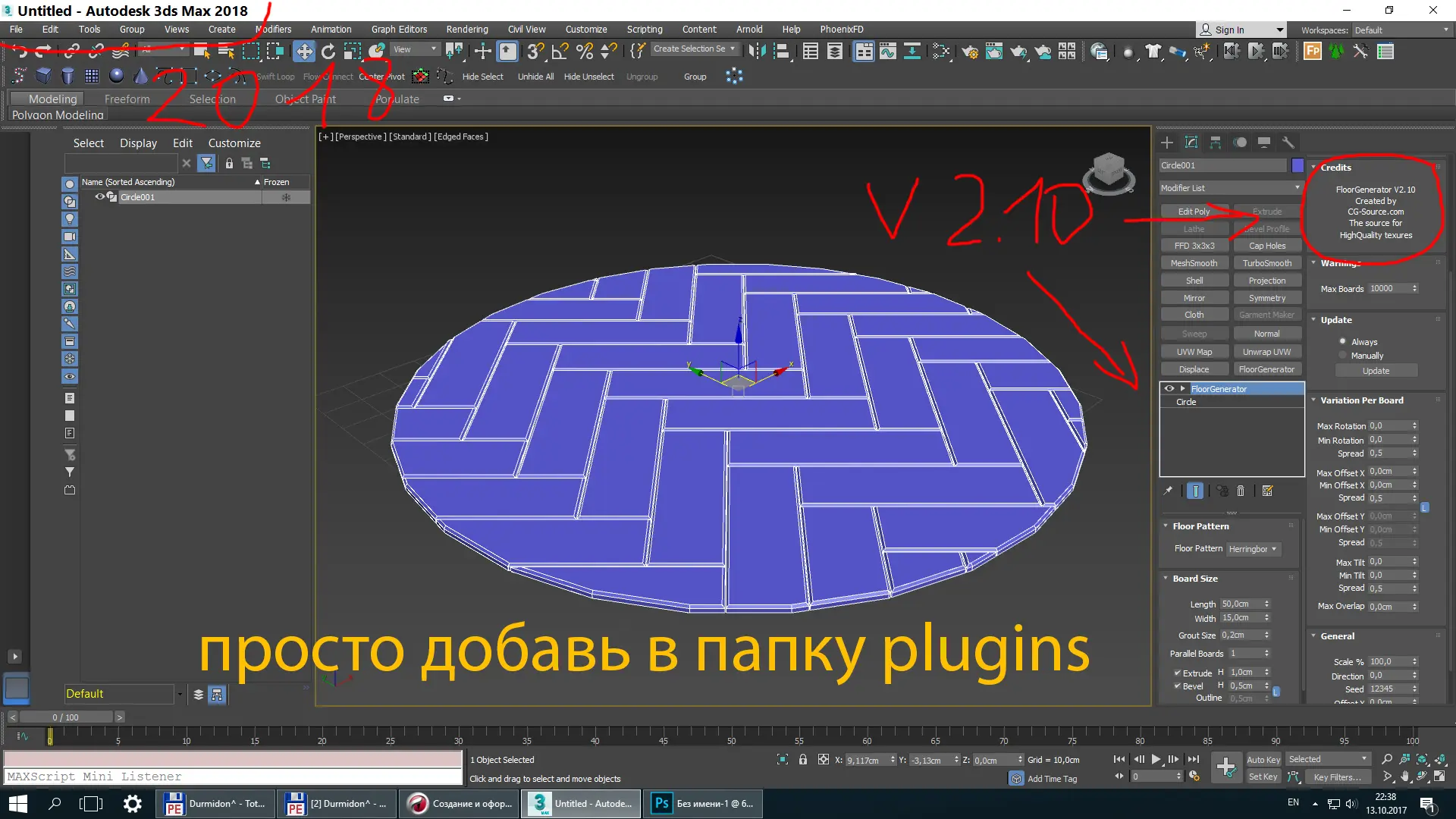The image size is (1456, 819).
Task: Click the Update button
Action: coord(1376,371)
